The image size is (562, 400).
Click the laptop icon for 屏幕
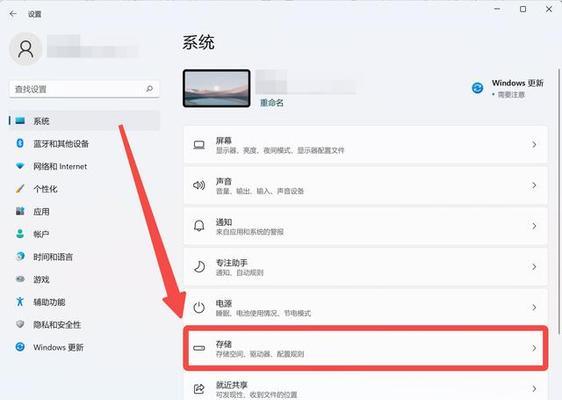point(199,145)
